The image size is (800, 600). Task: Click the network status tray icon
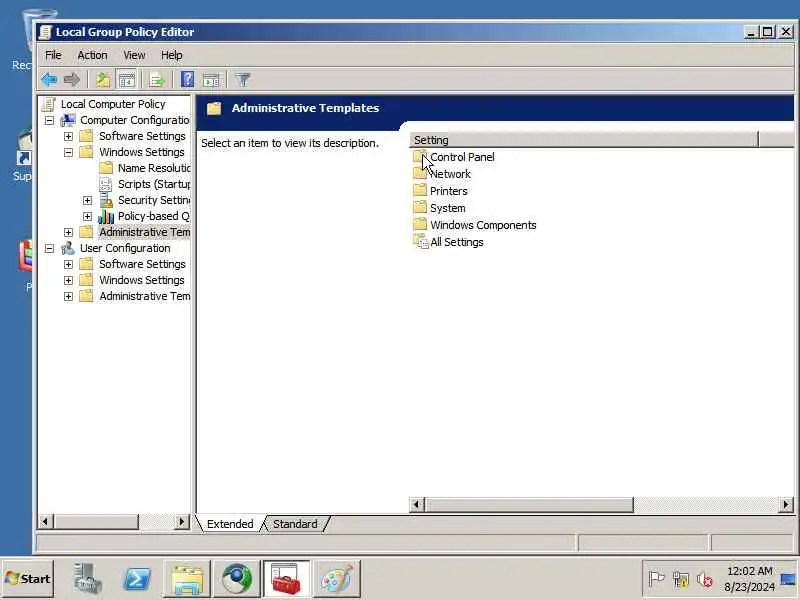[x=681, y=579]
